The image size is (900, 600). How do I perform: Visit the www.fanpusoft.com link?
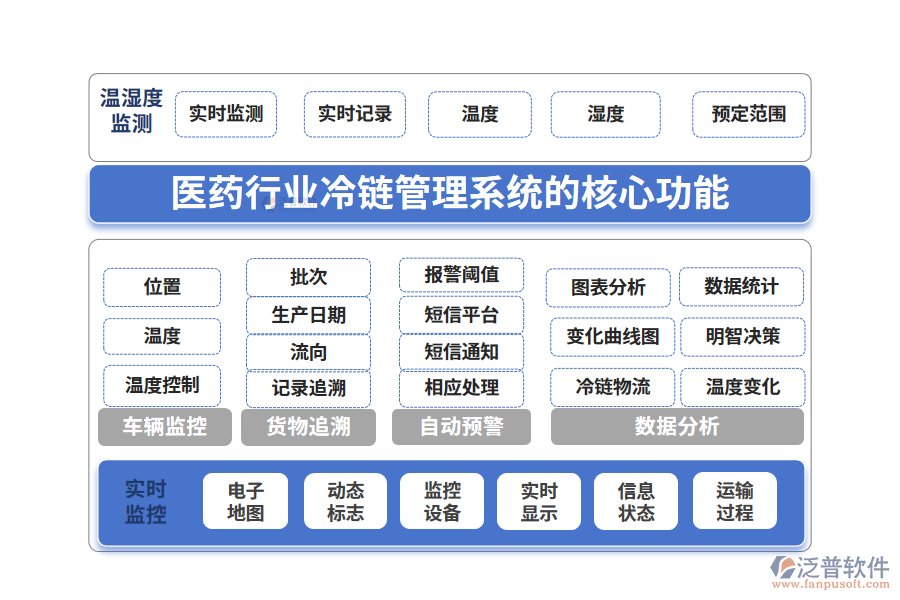[831, 582]
